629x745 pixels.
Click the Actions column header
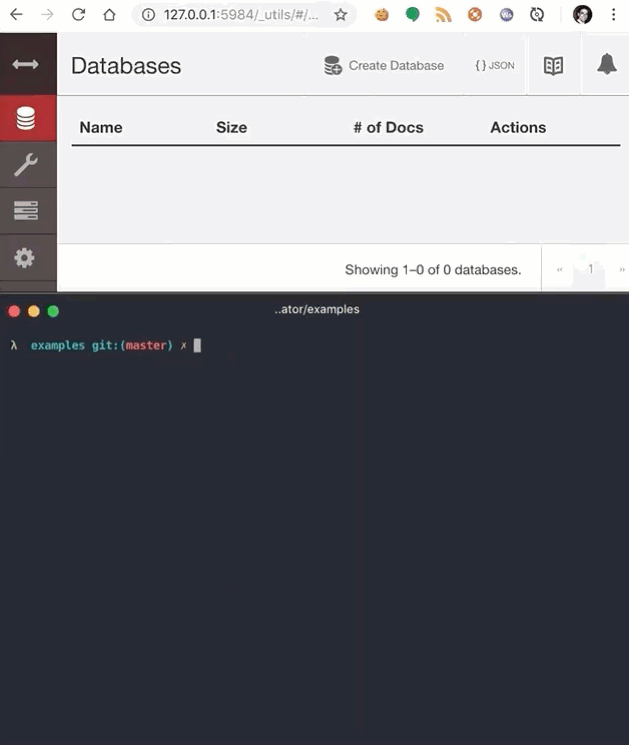518,127
